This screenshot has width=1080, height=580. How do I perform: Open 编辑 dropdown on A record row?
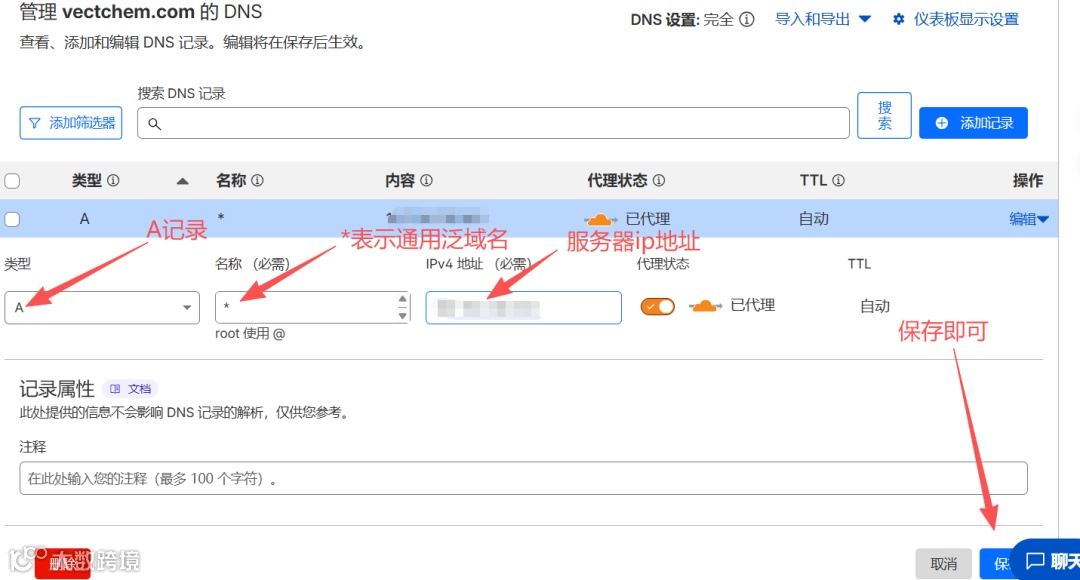point(1029,219)
